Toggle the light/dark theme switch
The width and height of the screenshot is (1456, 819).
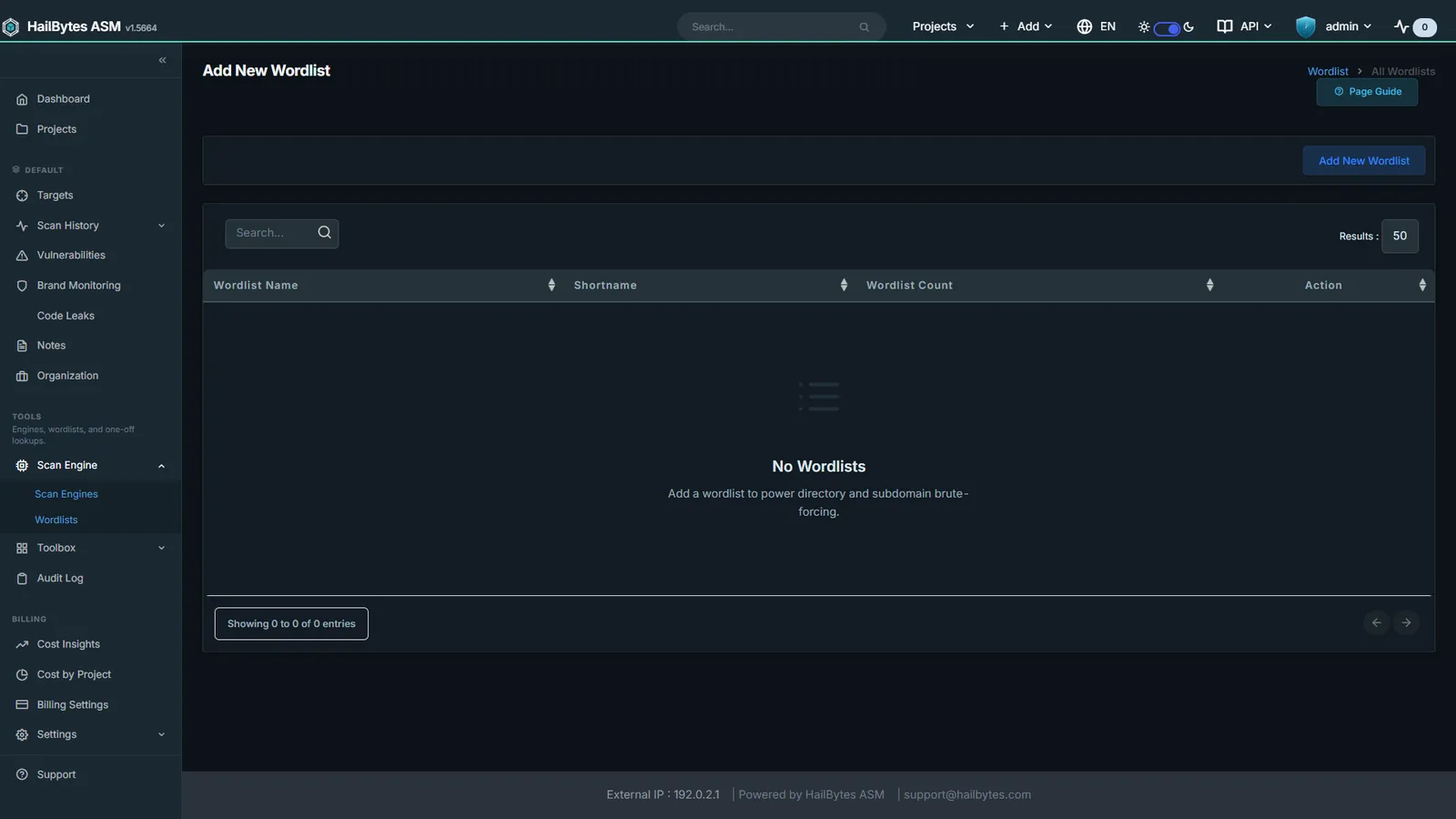coord(1167,28)
